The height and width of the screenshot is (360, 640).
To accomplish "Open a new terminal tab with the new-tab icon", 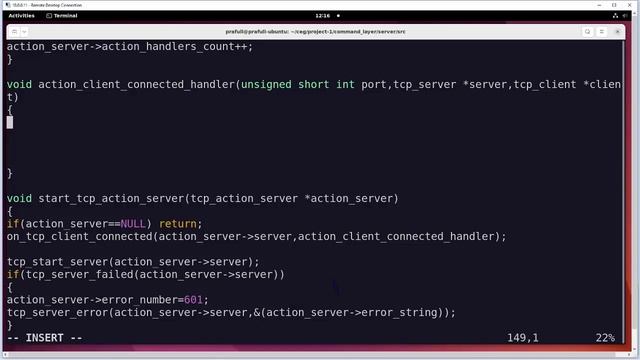I will click(x=14, y=31).
